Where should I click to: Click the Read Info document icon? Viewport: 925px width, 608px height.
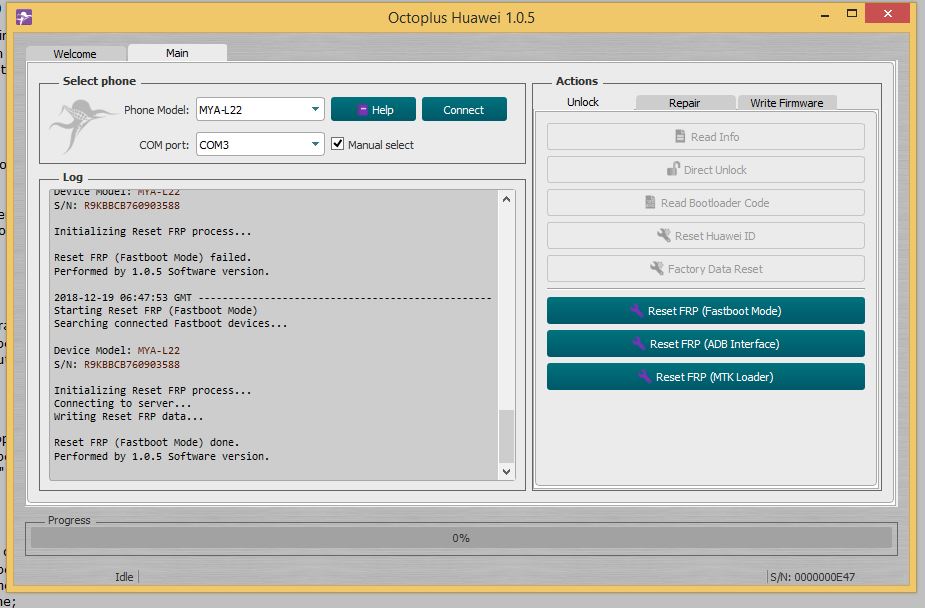coord(680,136)
